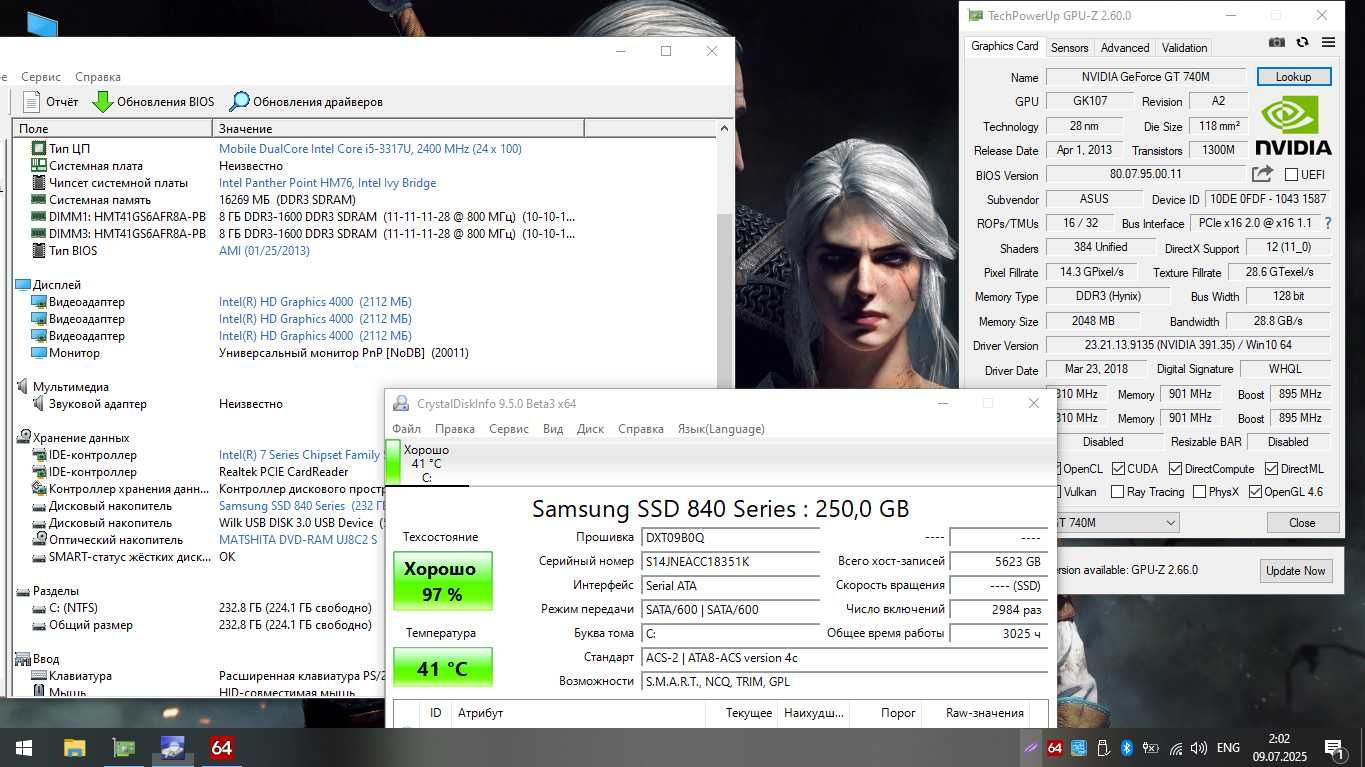The image size is (1365, 767).
Task: Open the Файл menu in CrystalDiskInfo
Action: tap(406, 429)
